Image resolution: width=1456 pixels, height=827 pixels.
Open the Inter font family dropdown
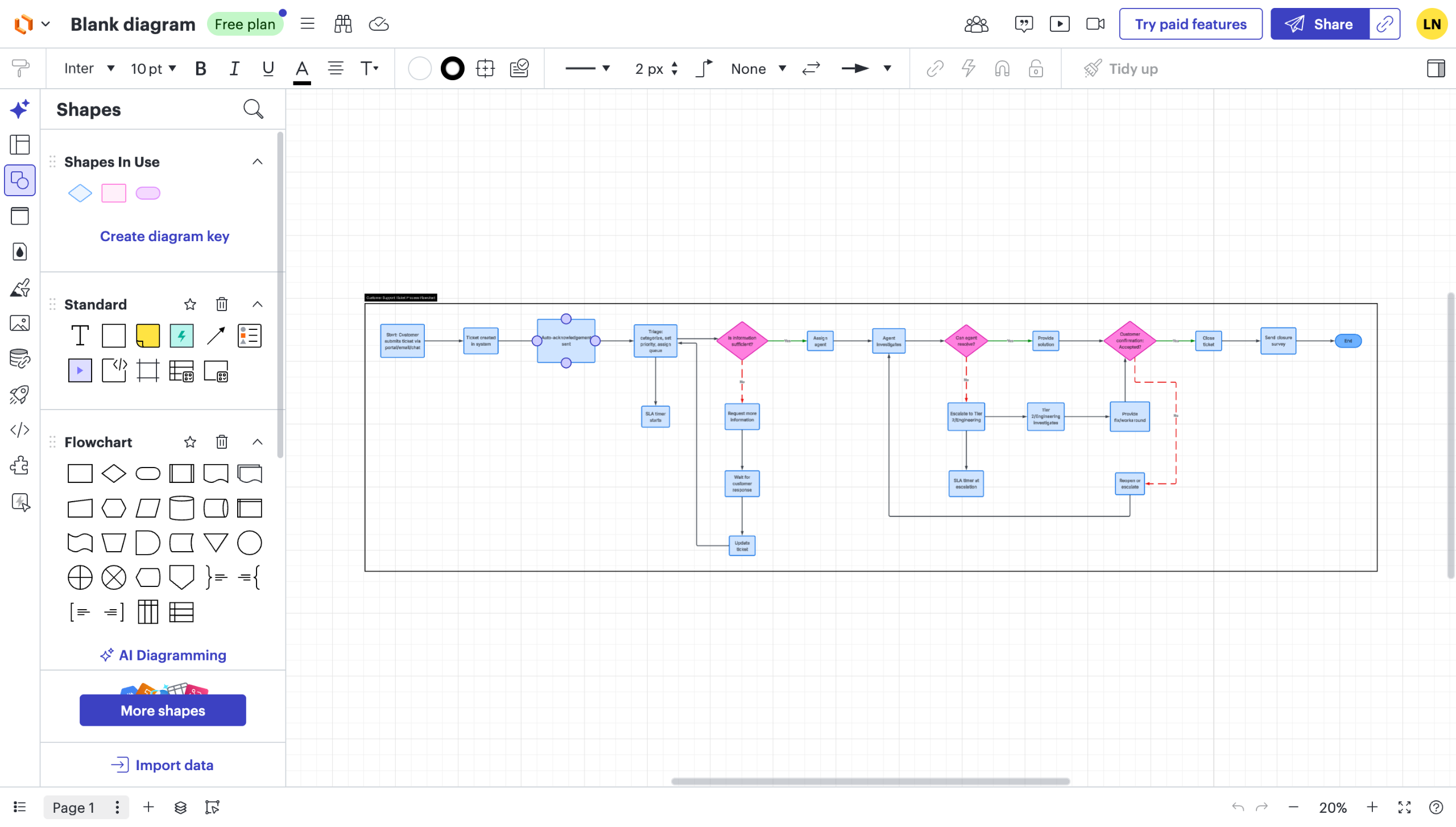89,69
